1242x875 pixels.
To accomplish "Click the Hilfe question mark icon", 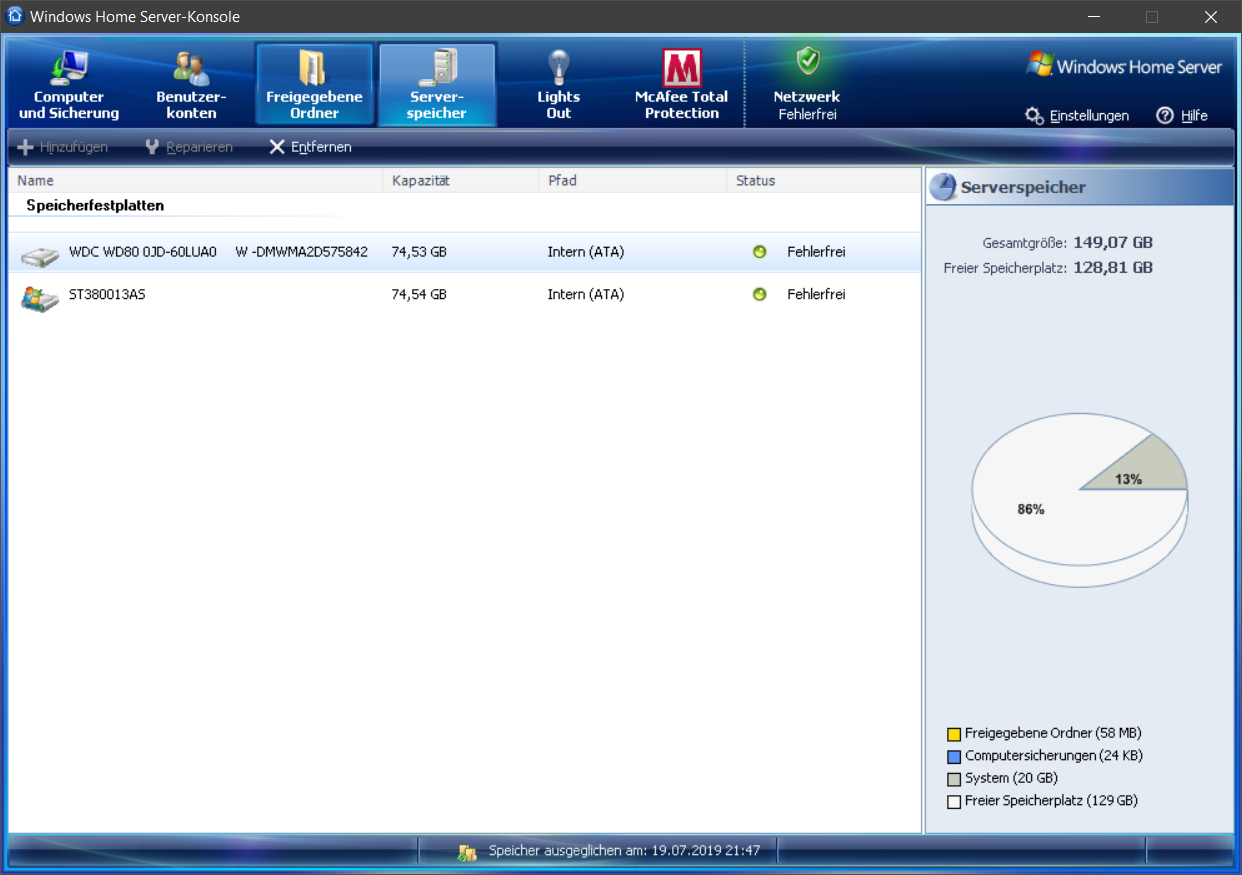I will point(1165,116).
